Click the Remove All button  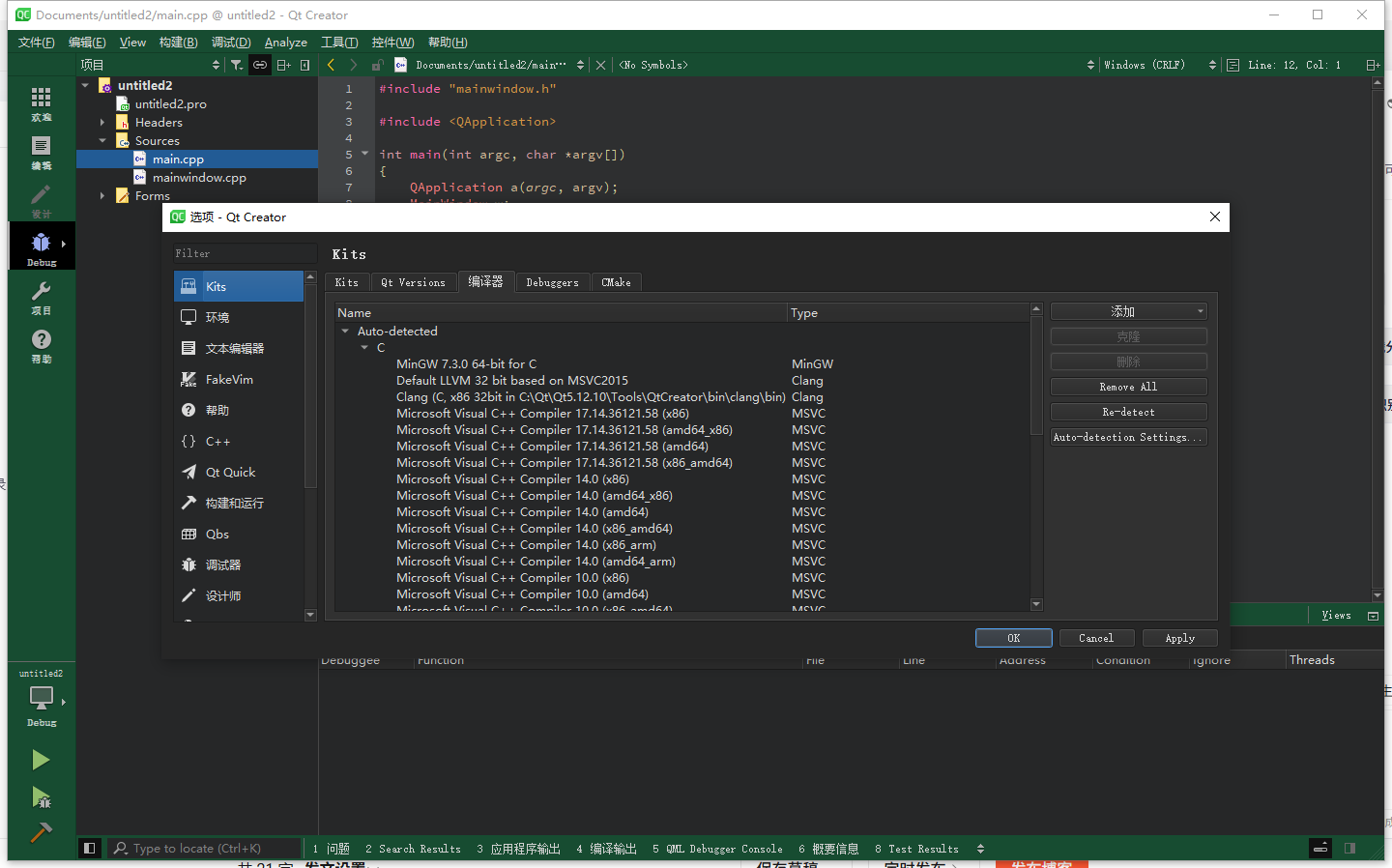[1128, 387]
